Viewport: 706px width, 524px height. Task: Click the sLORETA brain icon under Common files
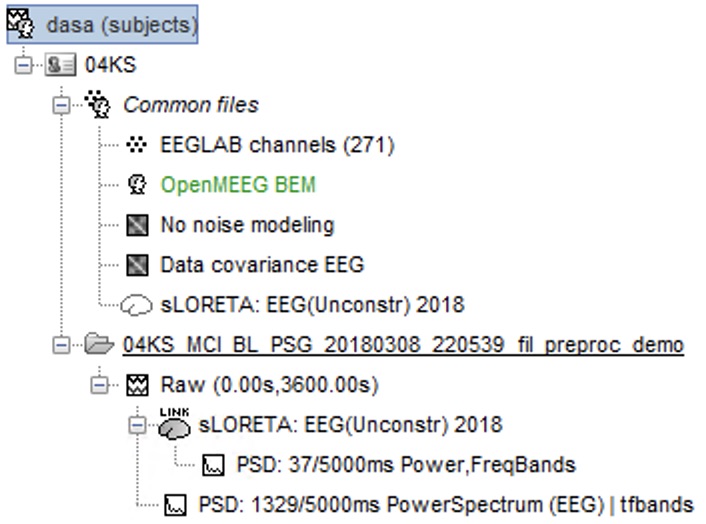[x=136, y=305]
